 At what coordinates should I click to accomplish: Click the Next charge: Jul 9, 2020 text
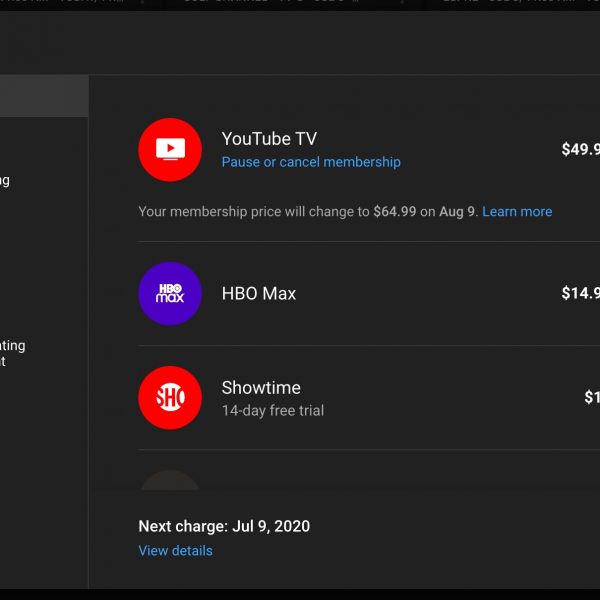[224, 526]
